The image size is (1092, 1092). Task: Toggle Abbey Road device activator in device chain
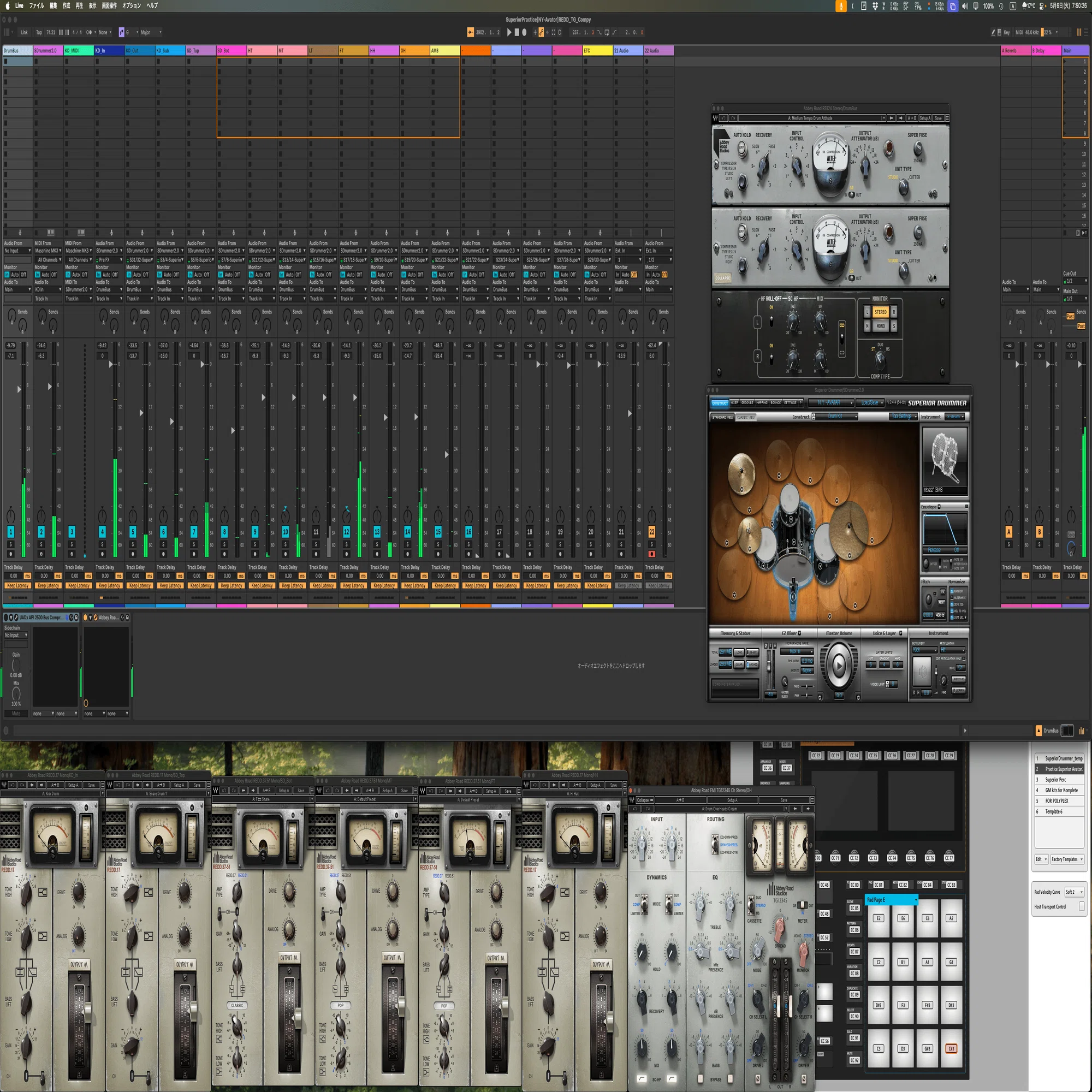(85, 617)
